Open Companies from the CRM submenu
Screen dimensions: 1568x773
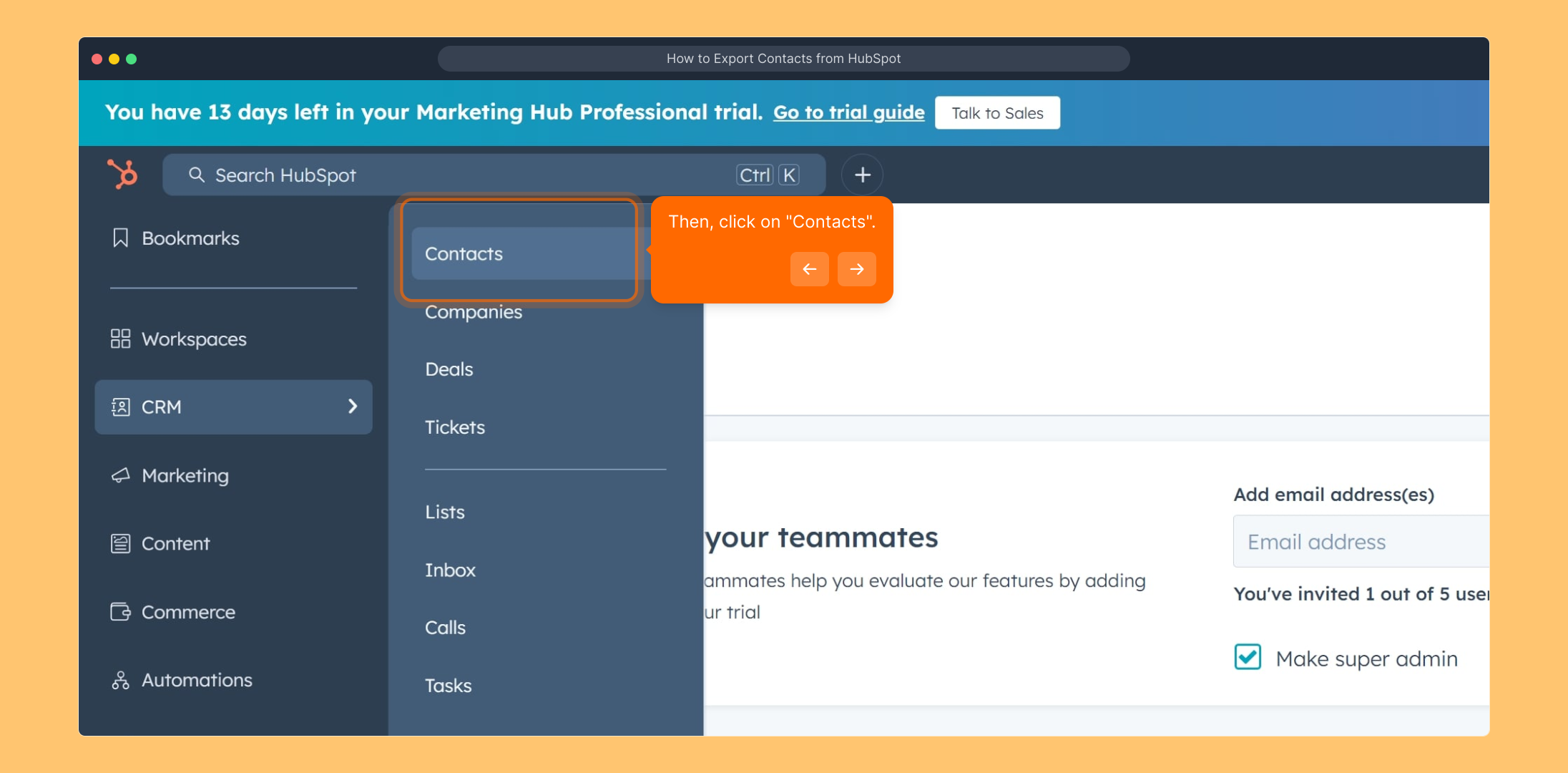[473, 312]
